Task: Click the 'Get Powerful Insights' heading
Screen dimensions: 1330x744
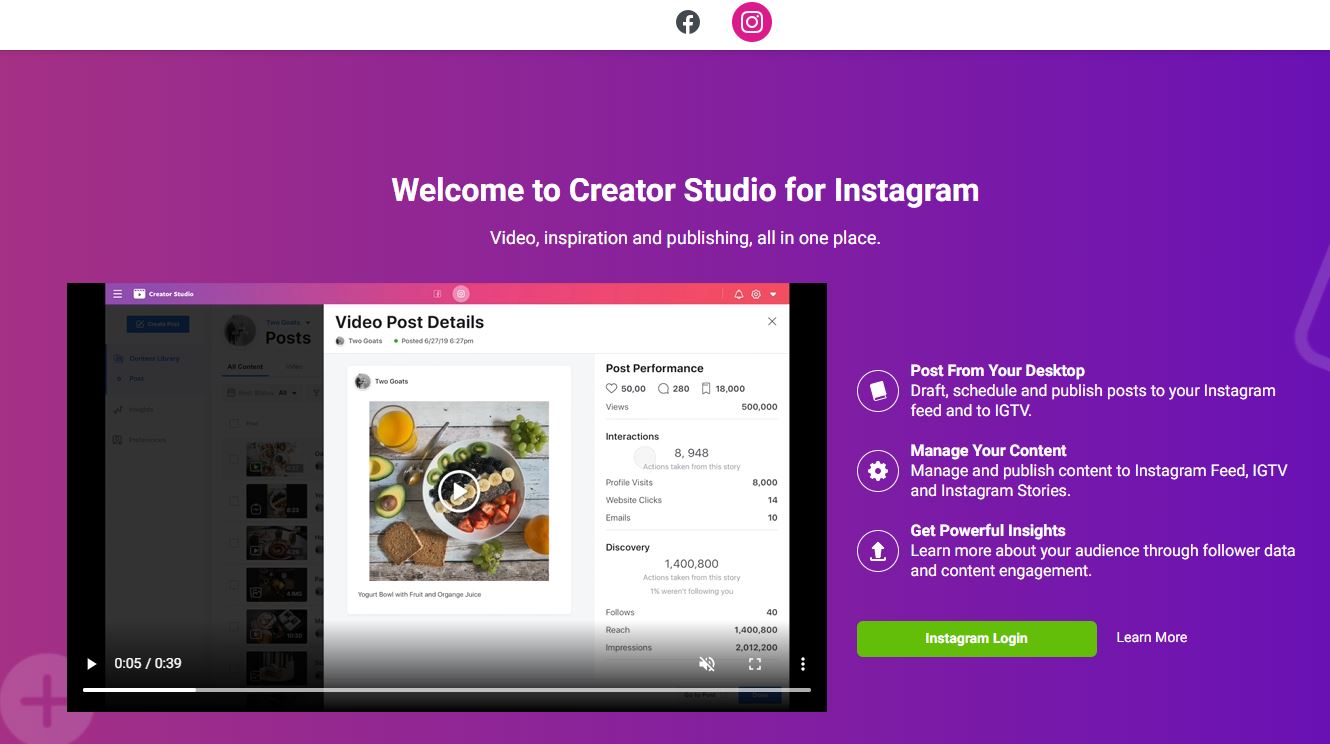Action: 988,530
